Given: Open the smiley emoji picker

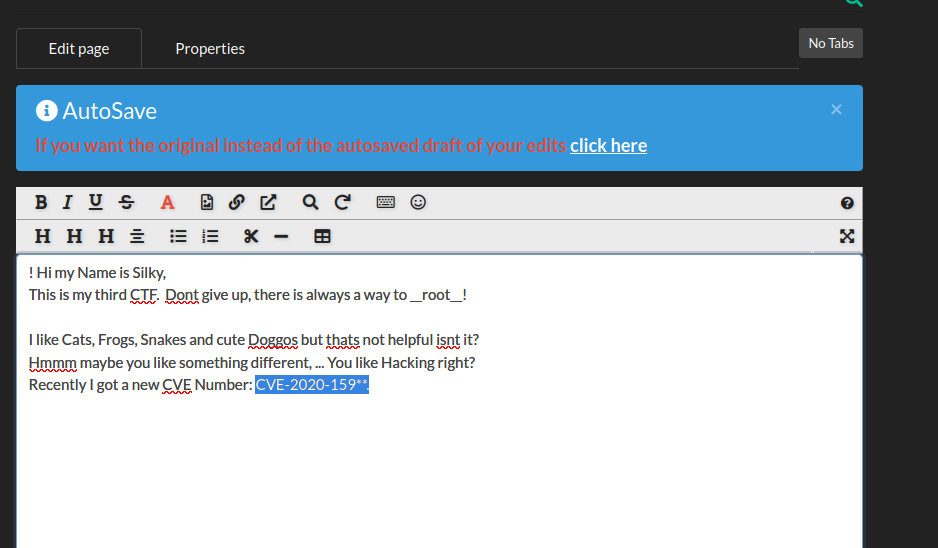Looking at the screenshot, I should pos(418,202).
